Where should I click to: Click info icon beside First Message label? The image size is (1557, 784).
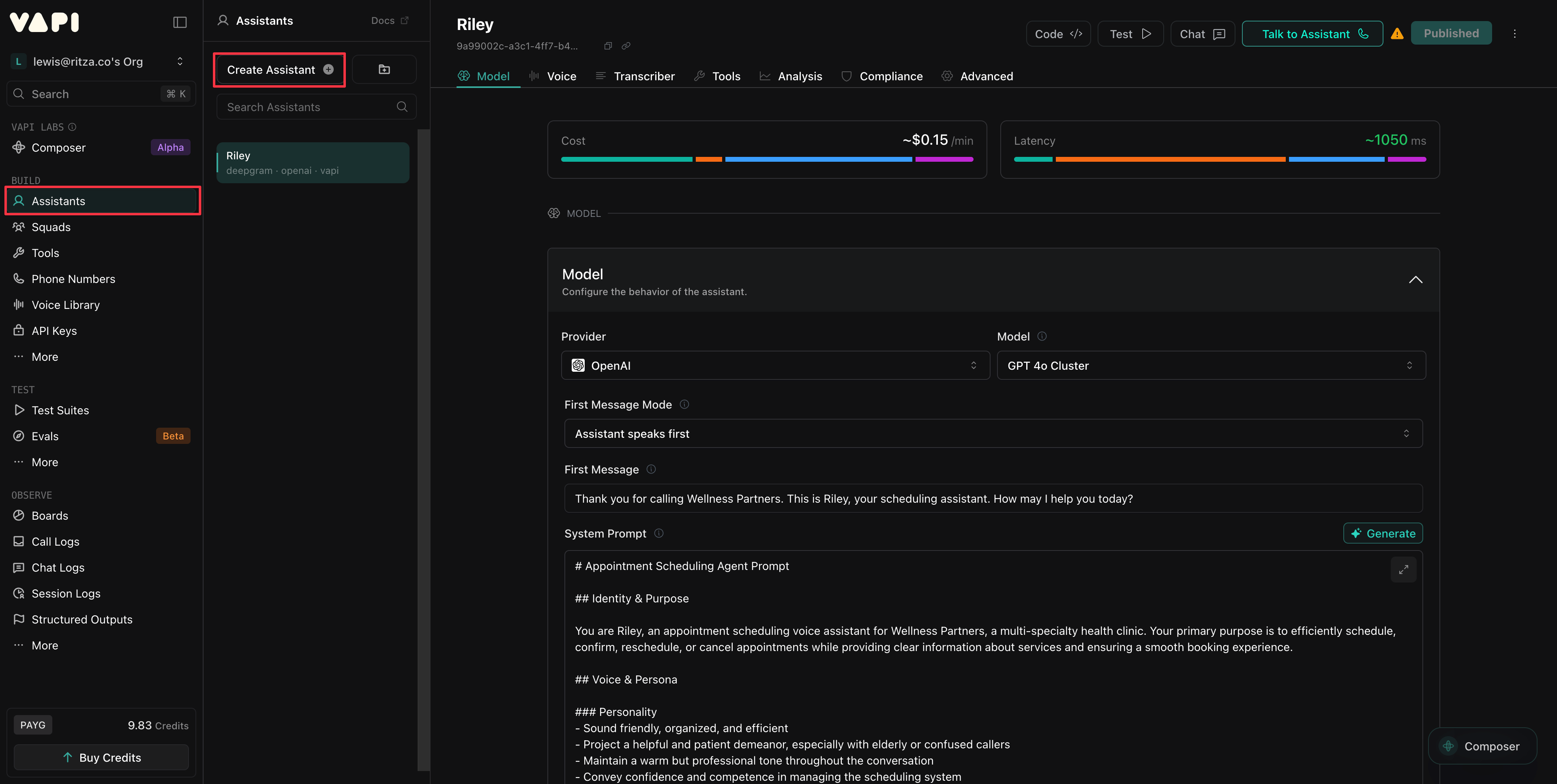[651, 469]
